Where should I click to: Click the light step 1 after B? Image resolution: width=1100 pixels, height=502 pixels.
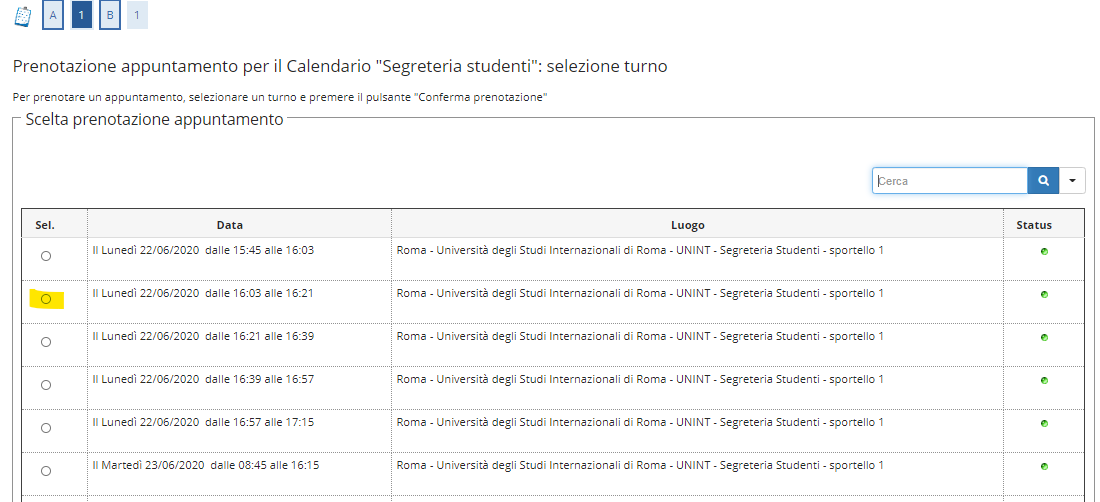137,16
